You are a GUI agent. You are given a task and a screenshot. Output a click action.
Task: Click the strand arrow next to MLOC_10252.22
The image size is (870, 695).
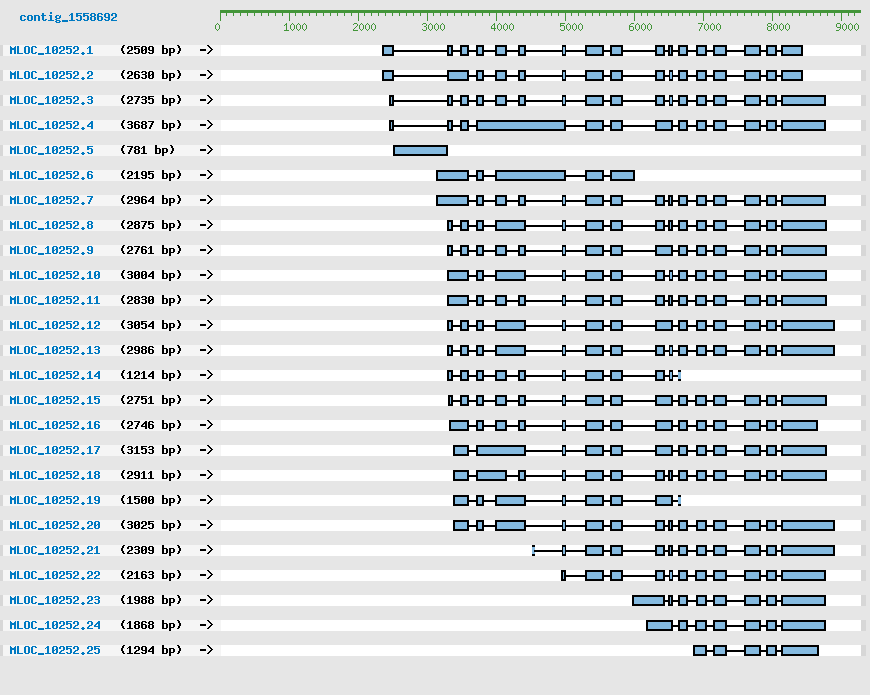pyautogui.click(x=206, y=575)
